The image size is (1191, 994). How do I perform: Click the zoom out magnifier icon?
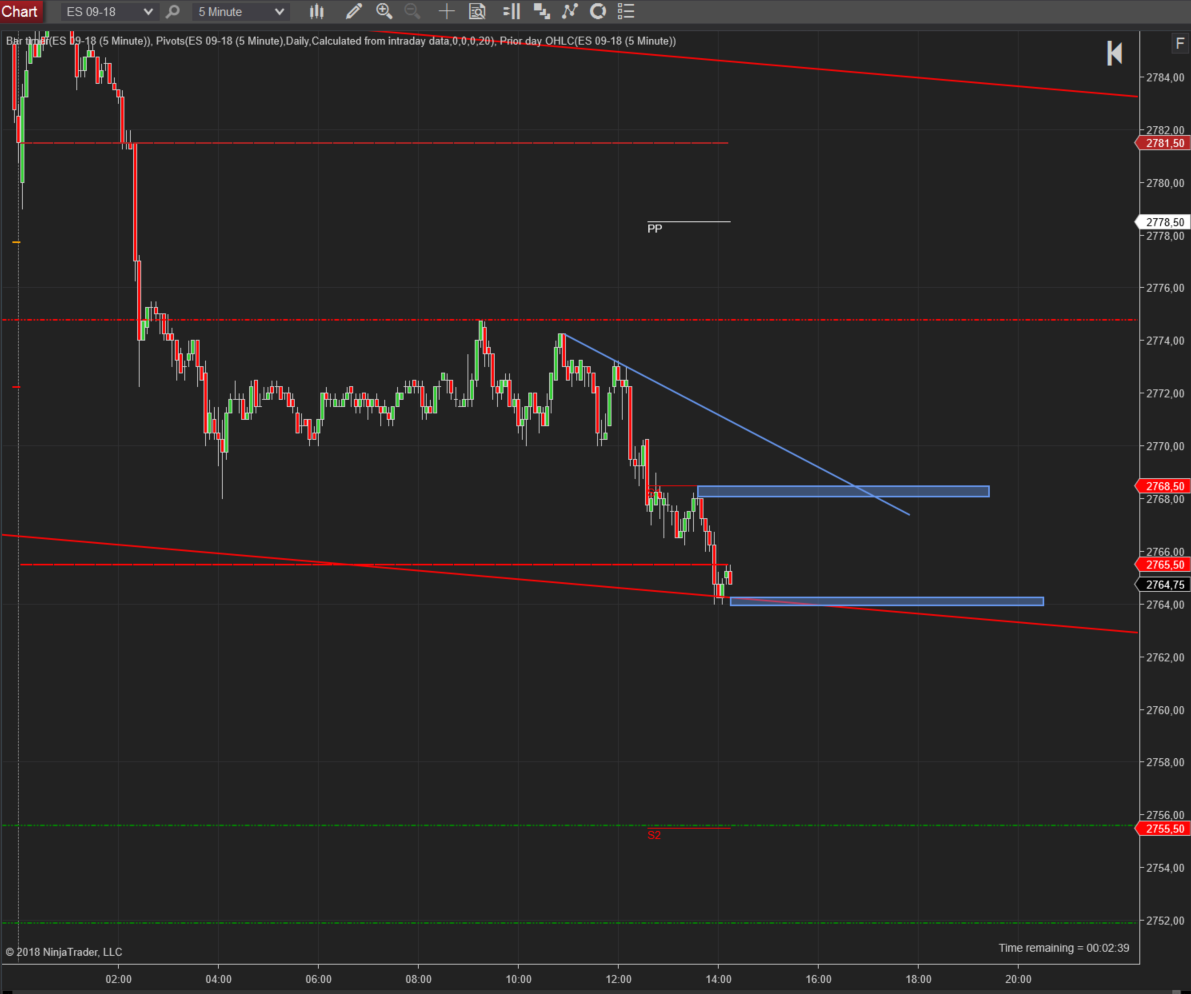(x=412, y=11)
